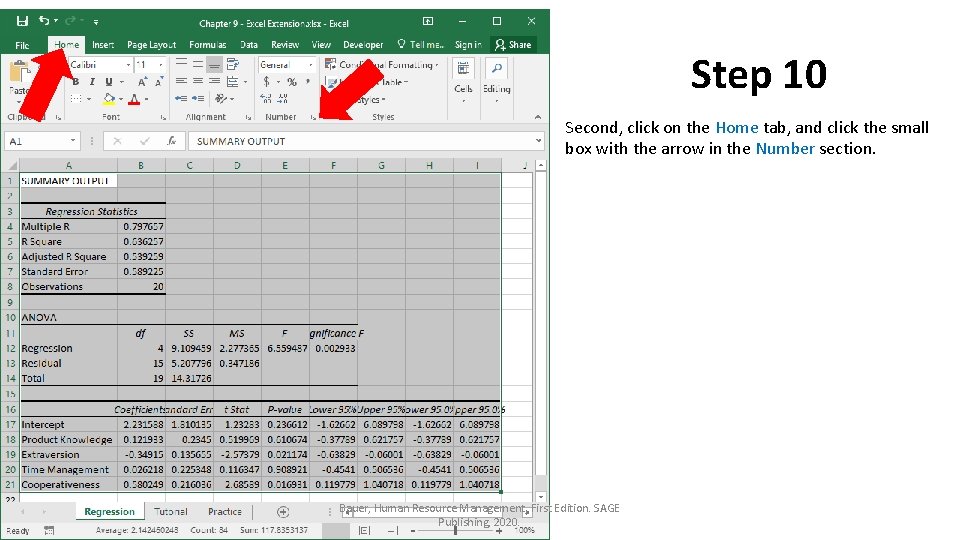
Task: Switch to the Data tab
Action: click(x=249, y=45)
